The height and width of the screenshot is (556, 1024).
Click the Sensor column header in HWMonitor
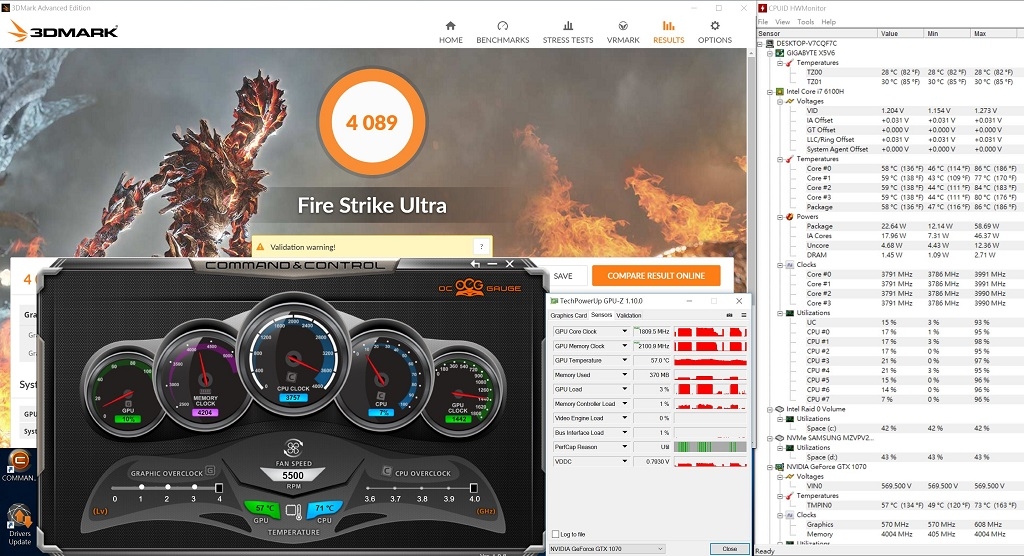click(x=816, y=33)
